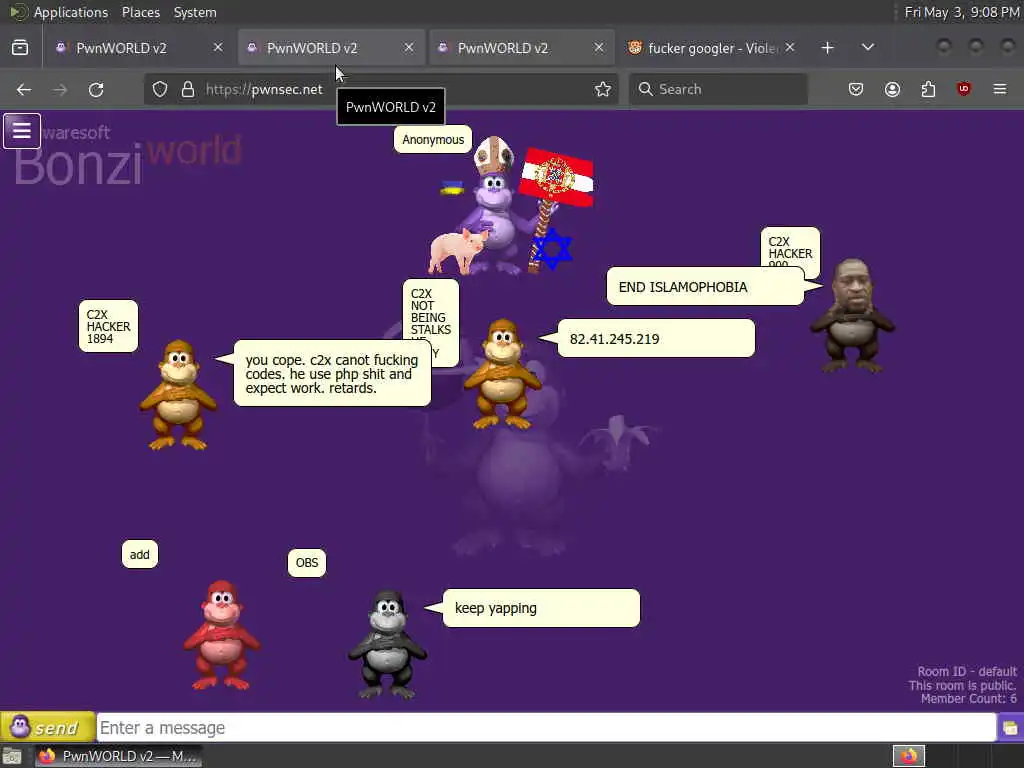List all tabs with the chevron
This screenshot has height=768, width=1024.
point(868,48)
